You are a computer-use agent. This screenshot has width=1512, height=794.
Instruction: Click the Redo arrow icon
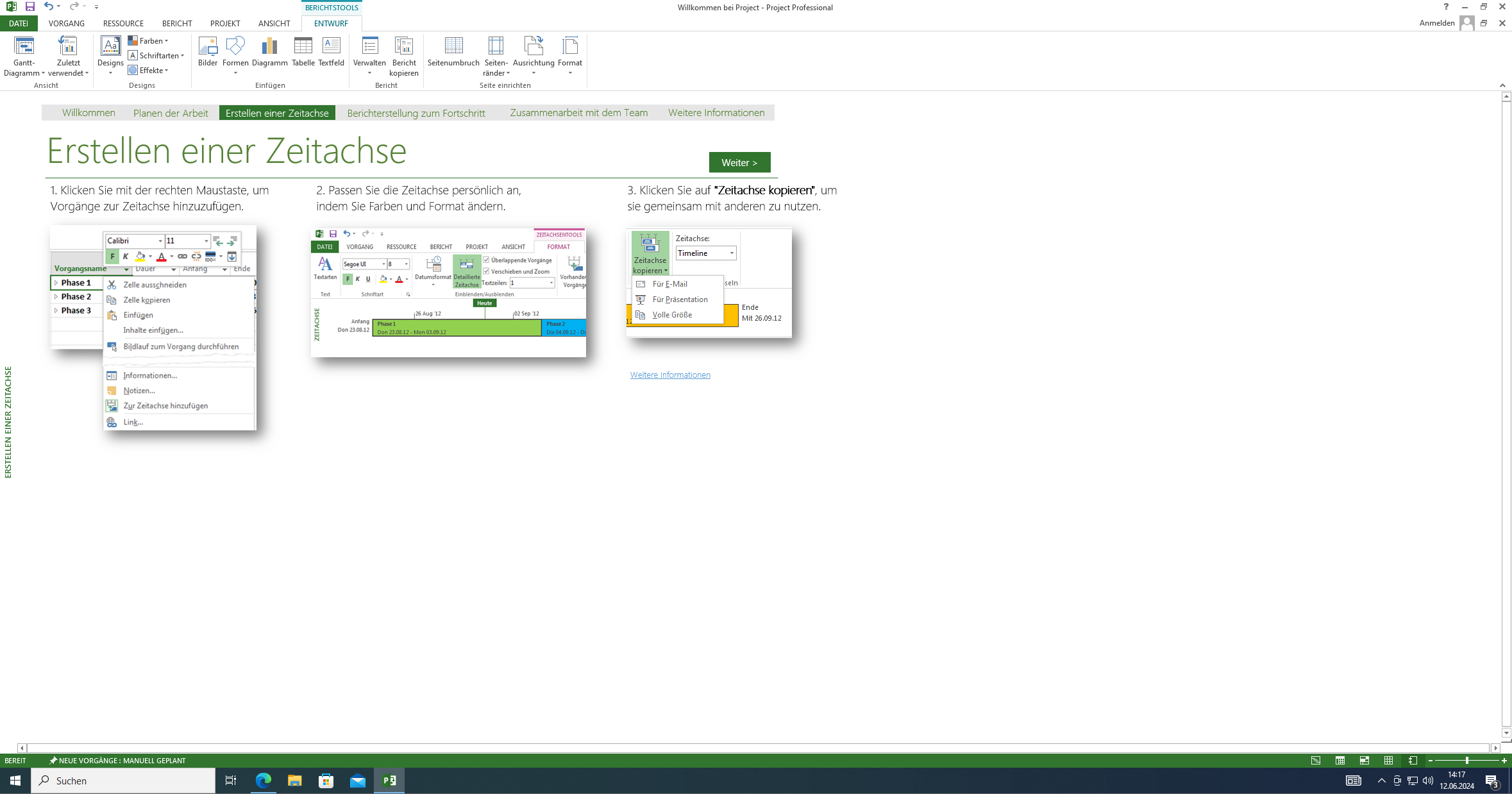click(x=74, y=6)
